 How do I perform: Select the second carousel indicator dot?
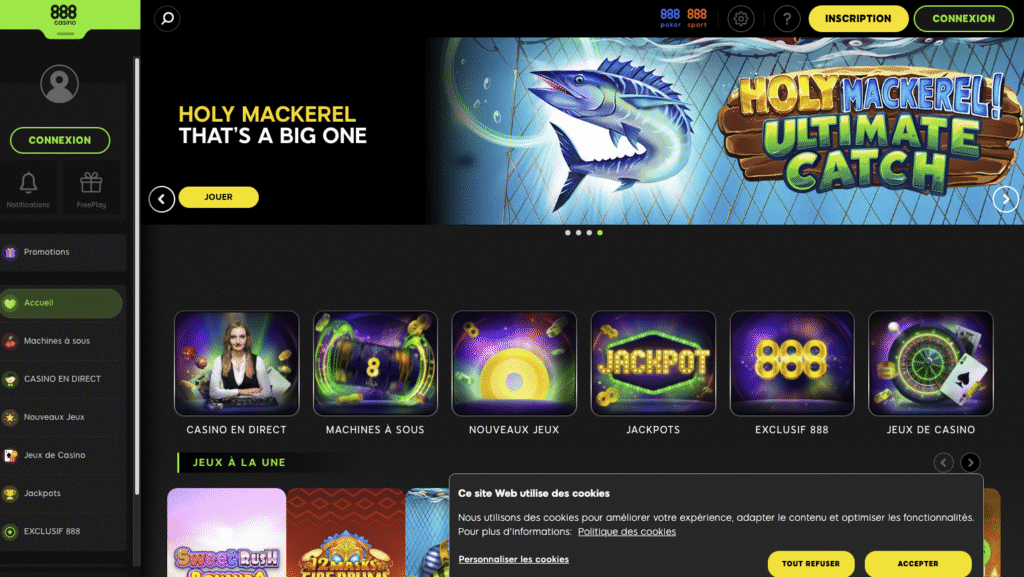coord(578,232)
